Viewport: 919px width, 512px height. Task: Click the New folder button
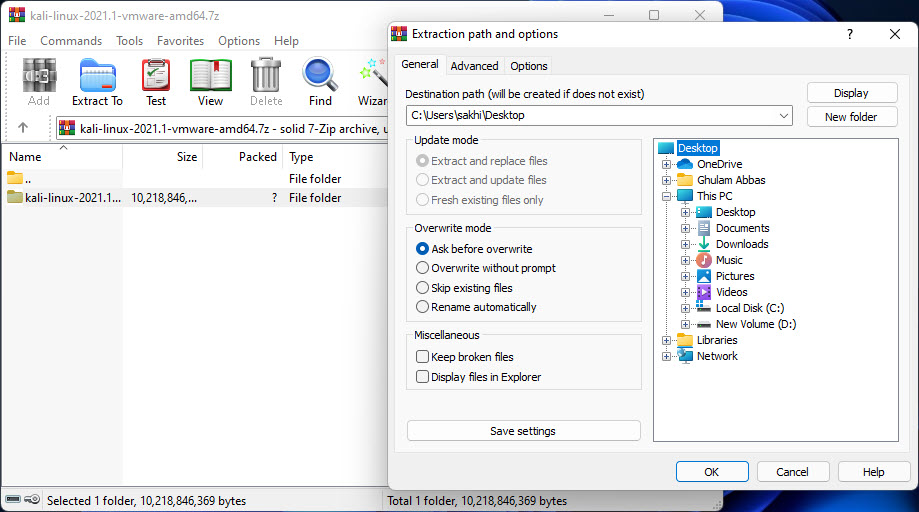[852, 117]
